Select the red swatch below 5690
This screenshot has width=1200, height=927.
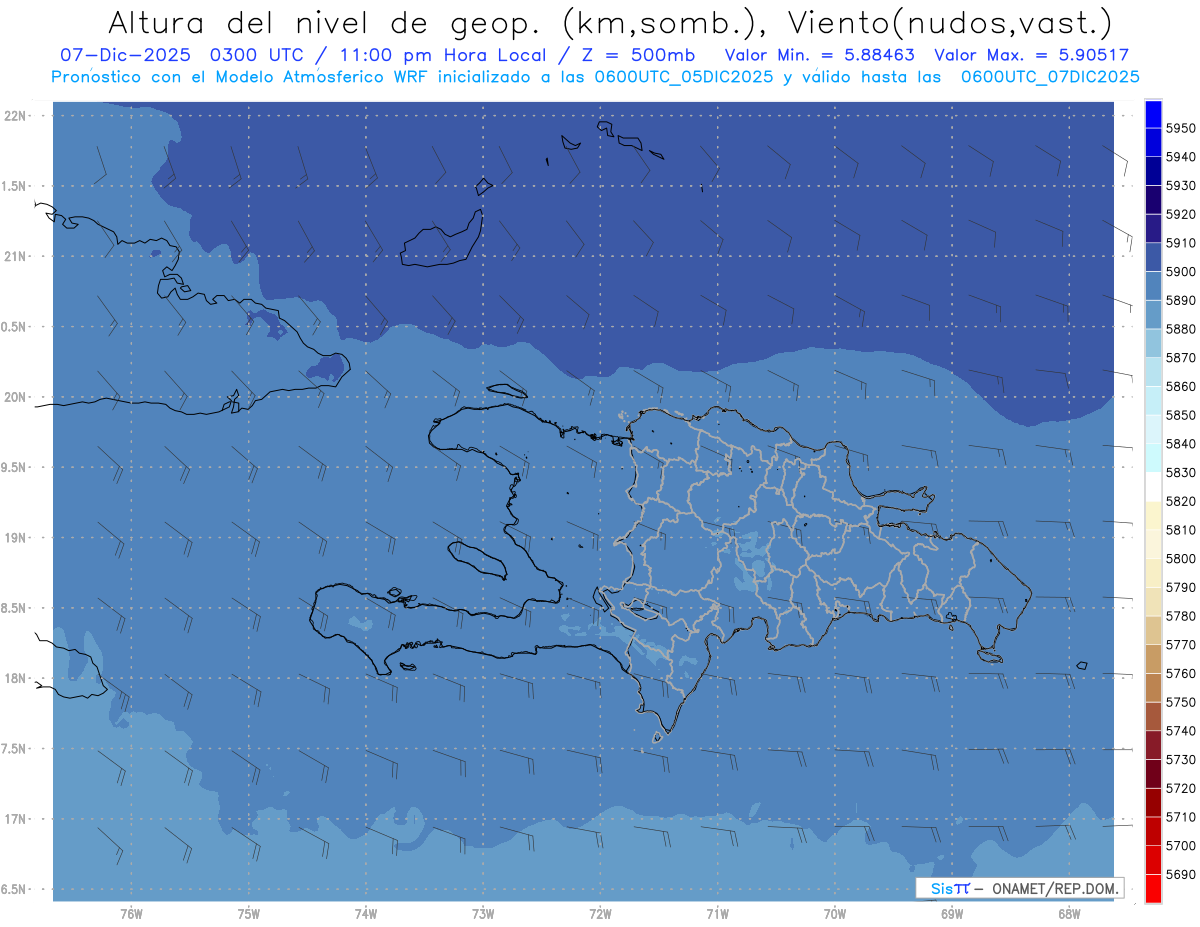[x=1153, y=888]
